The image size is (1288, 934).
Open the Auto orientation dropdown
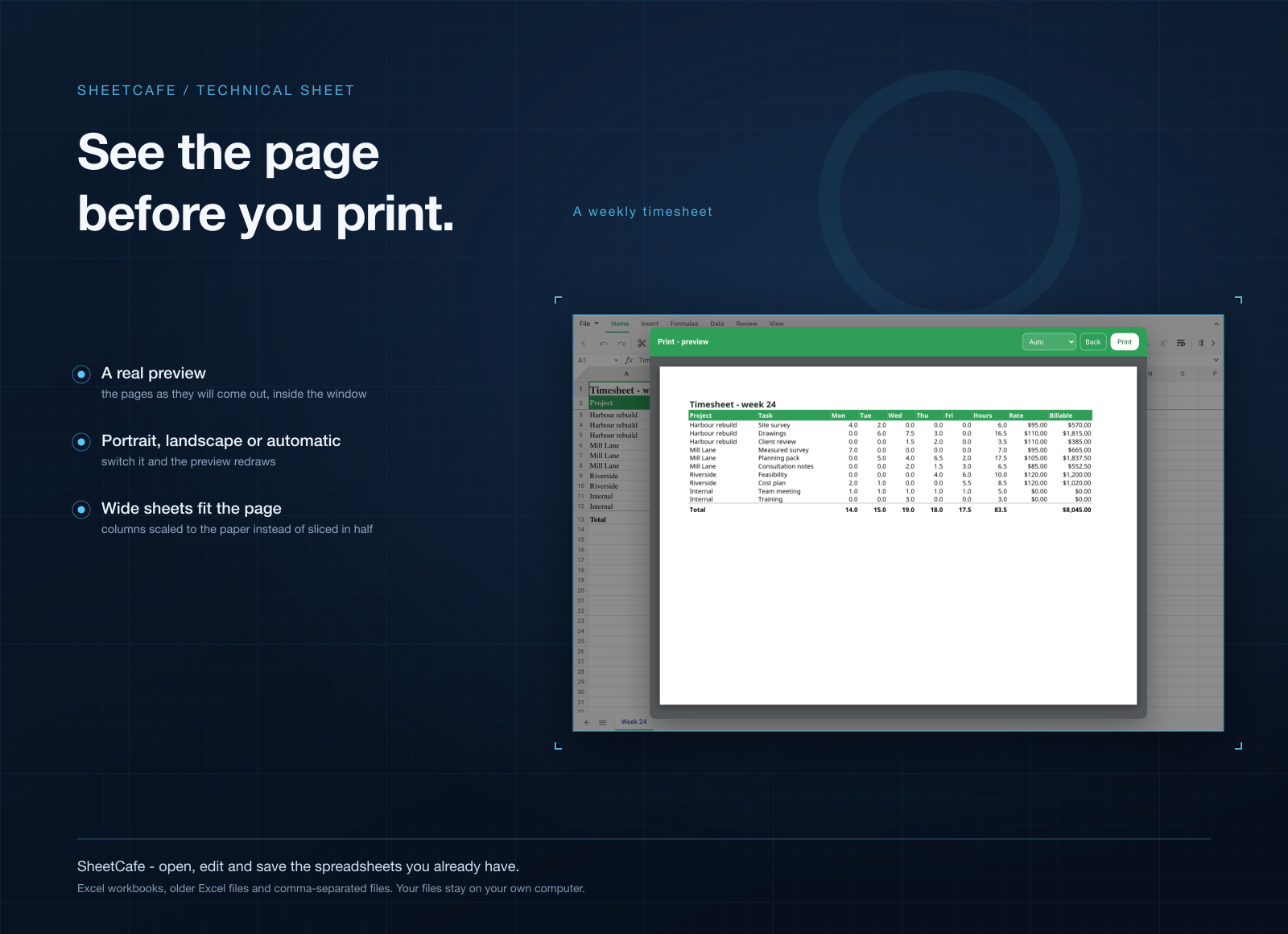(1049, 341)
